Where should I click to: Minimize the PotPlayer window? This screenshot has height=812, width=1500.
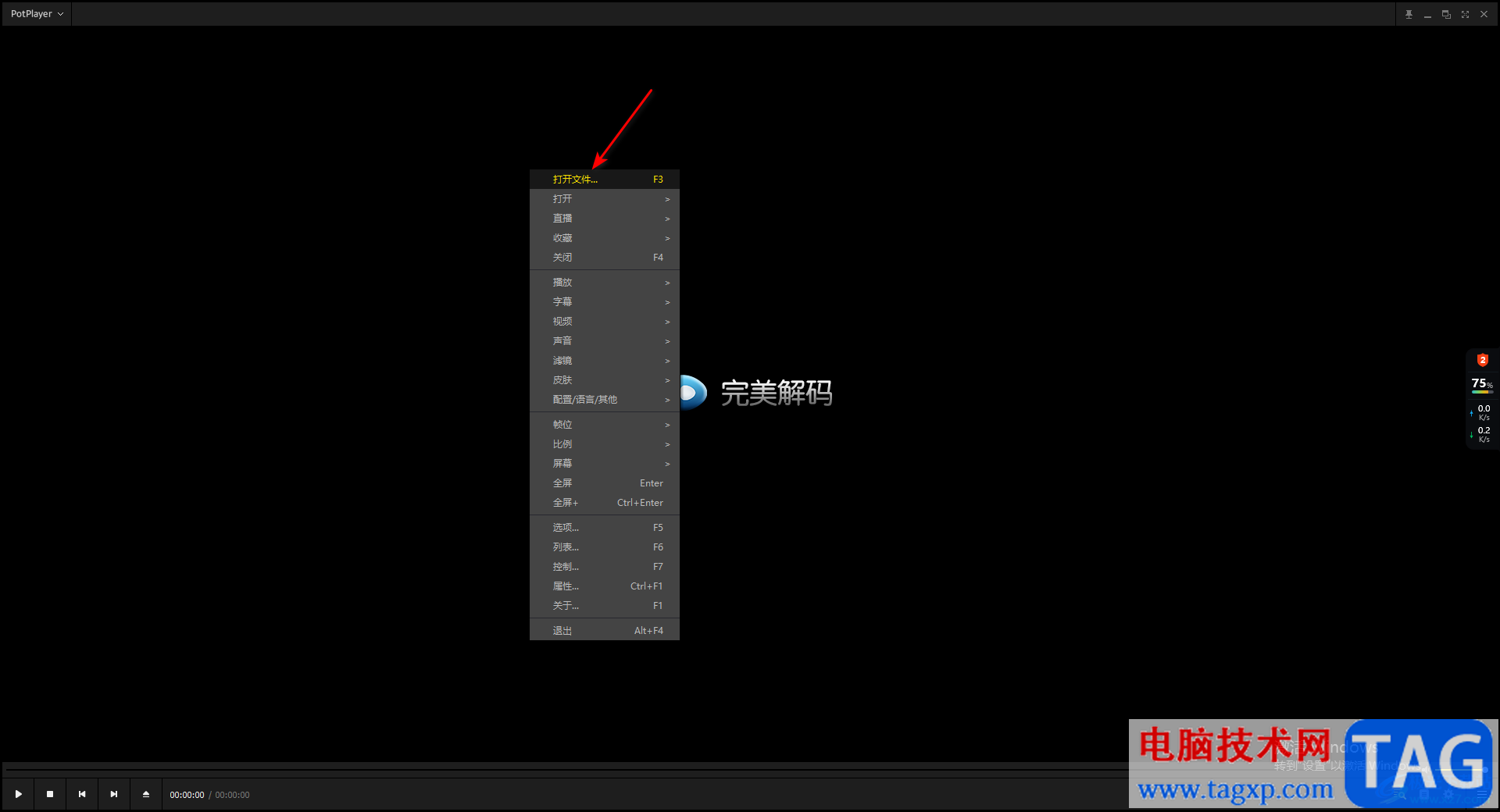(1427, 14)
